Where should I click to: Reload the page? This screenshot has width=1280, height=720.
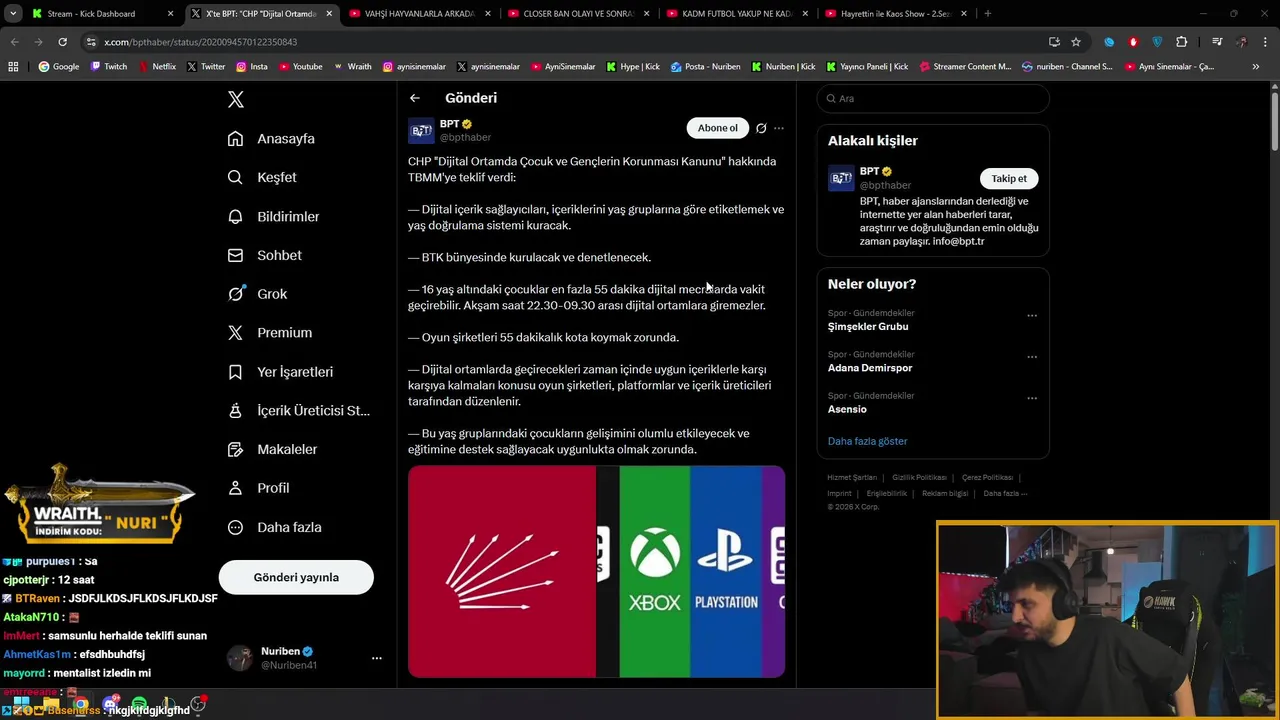pos(62,42)
